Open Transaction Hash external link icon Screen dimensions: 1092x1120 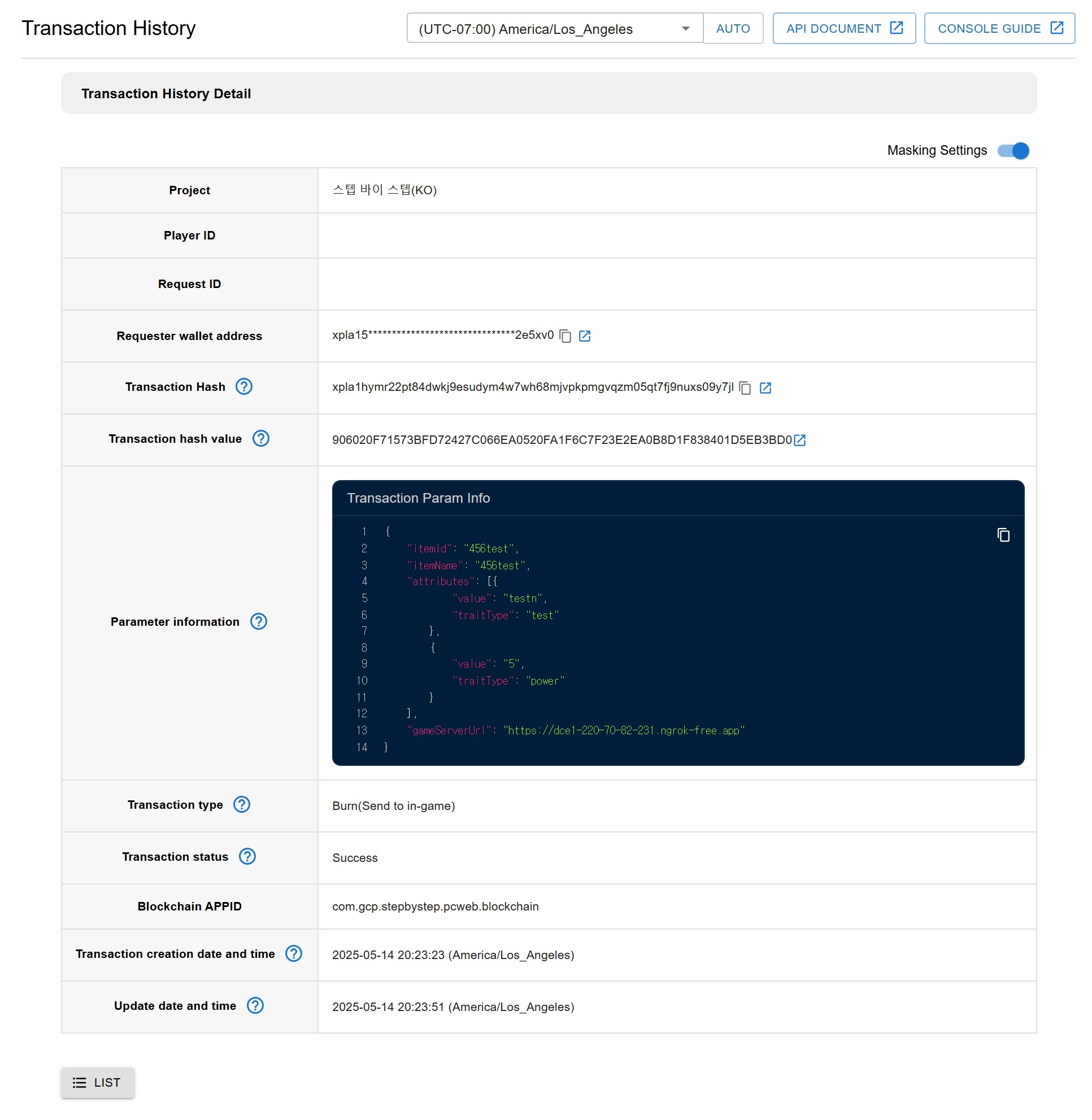pyautogui.click(x=765, y=388)
